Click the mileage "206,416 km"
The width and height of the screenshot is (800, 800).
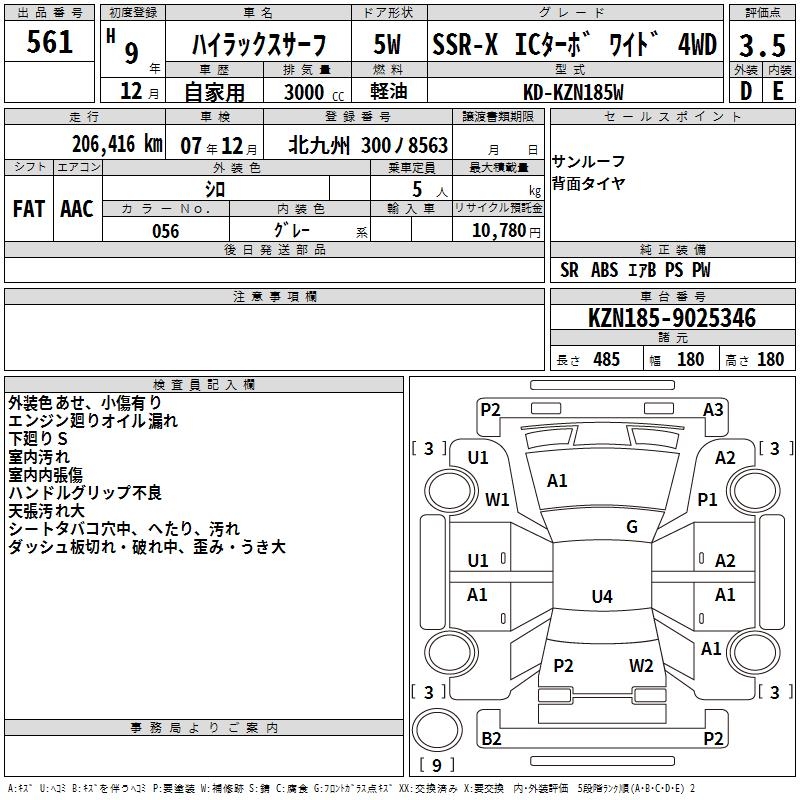(117, 144)
